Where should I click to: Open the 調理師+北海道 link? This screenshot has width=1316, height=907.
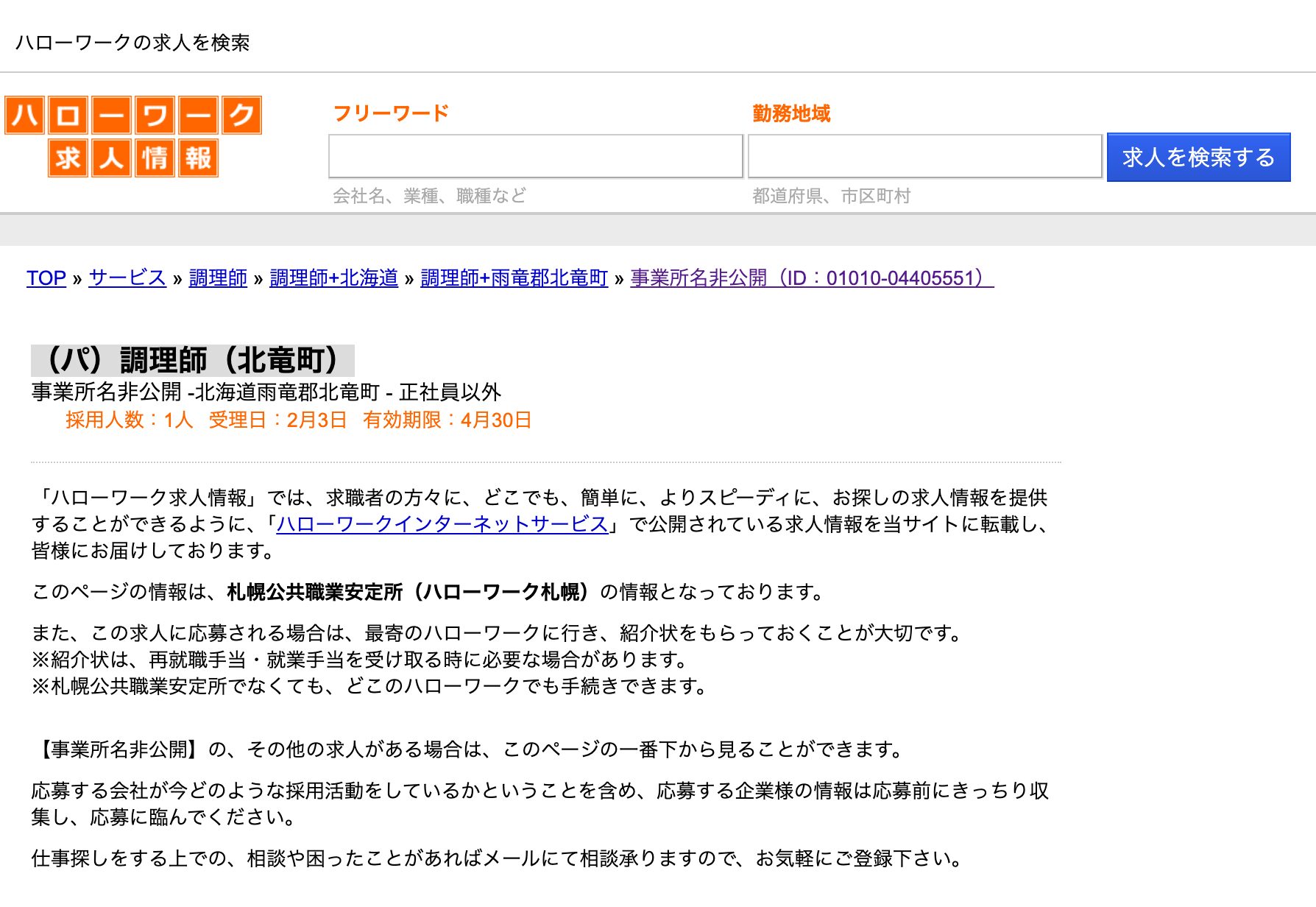[x=333, y=278]
